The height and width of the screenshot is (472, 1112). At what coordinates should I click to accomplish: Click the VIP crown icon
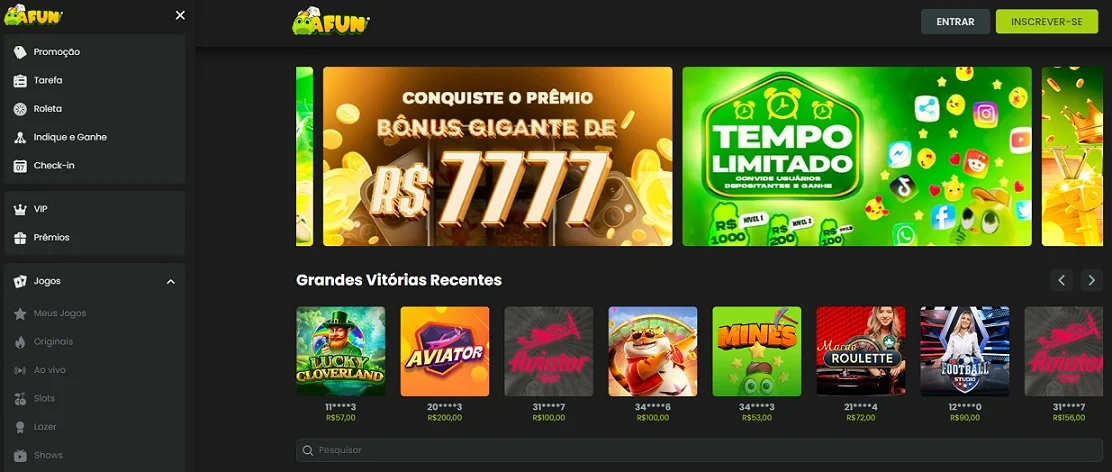(21, 209)
